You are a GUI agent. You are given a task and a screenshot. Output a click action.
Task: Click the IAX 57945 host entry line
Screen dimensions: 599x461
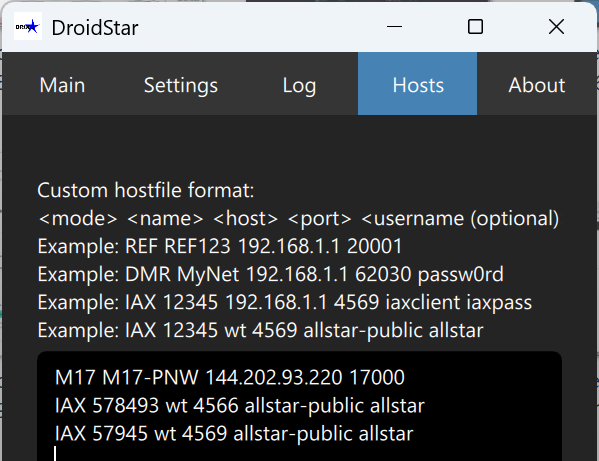[234, 434]
